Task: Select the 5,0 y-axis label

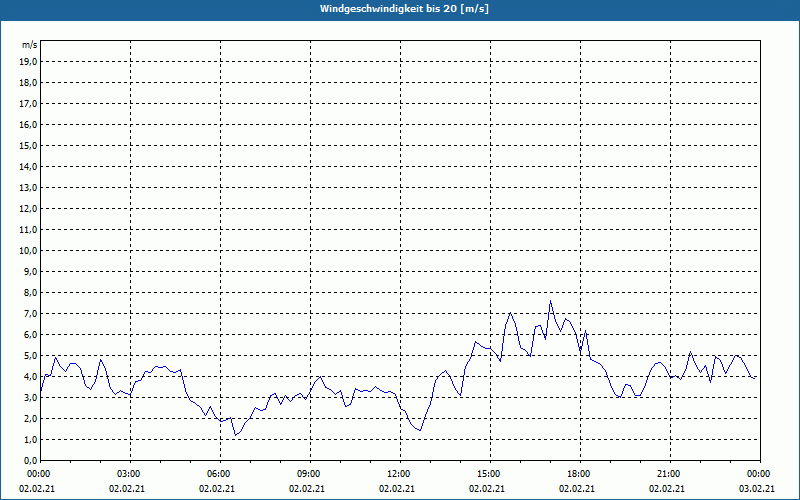Action: 30,356
